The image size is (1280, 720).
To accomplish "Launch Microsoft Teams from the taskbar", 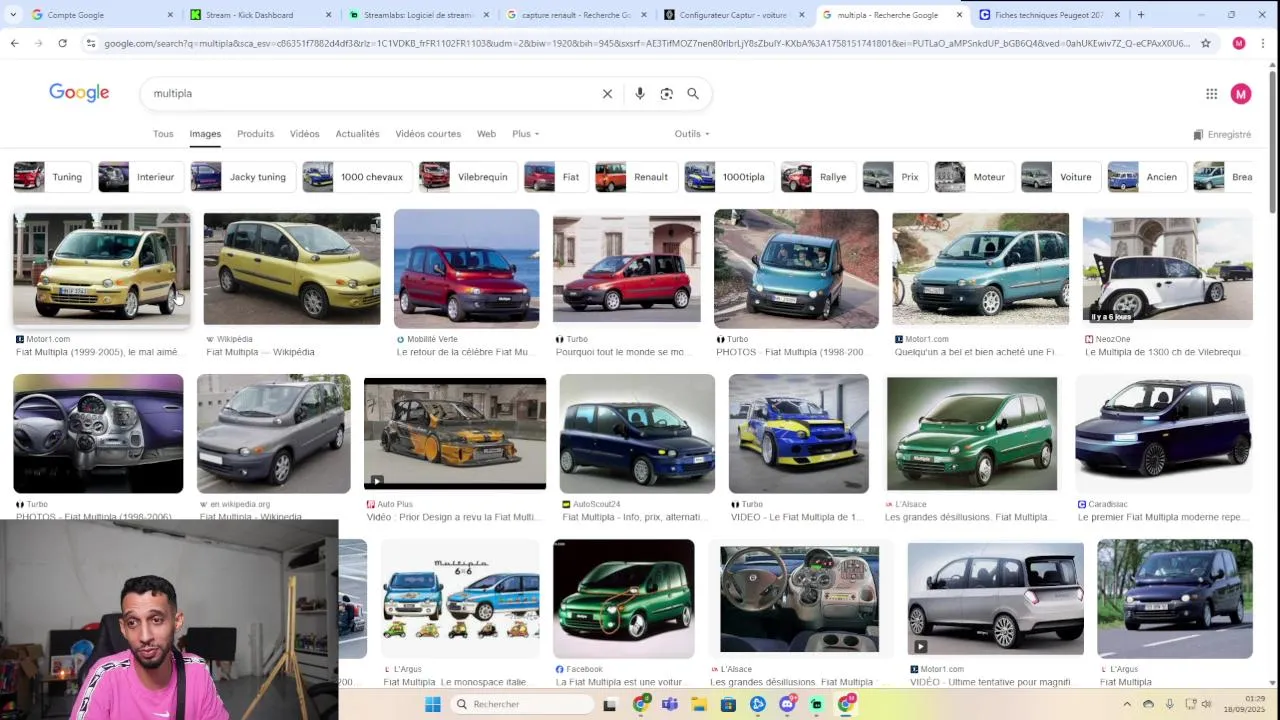I will 670,704.
